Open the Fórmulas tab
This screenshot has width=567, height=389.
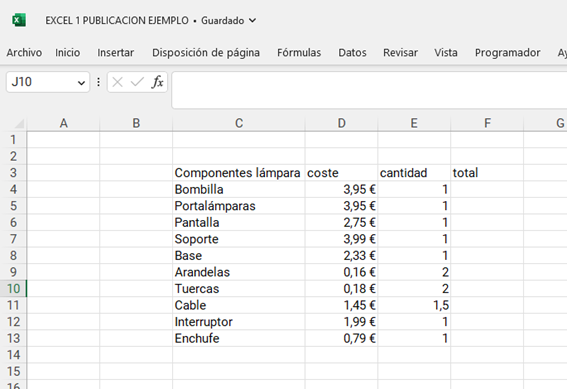click(299, 53)
